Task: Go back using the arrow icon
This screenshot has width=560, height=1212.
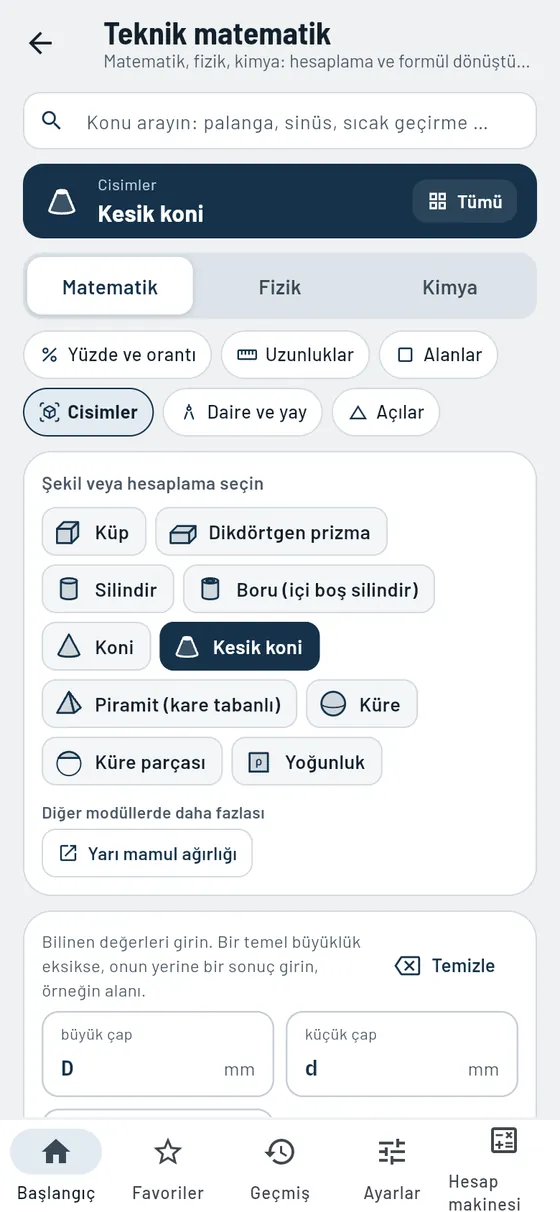Action: [x=40, y=43]
